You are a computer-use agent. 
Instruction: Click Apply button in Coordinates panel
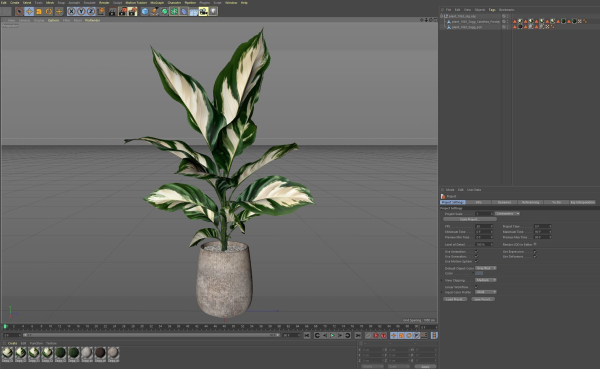click(426, 366)
